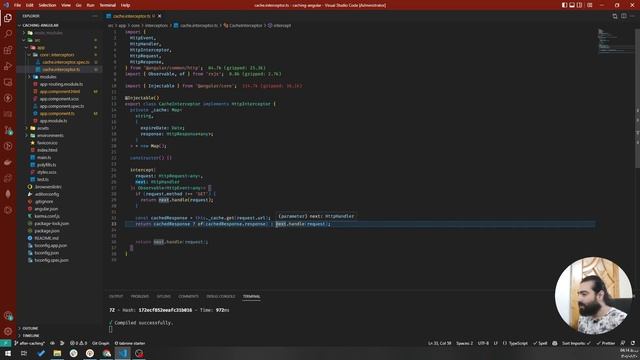Change indentation via Spaces: 2
The height and width of the screenshot is (360, 640).
464,343
